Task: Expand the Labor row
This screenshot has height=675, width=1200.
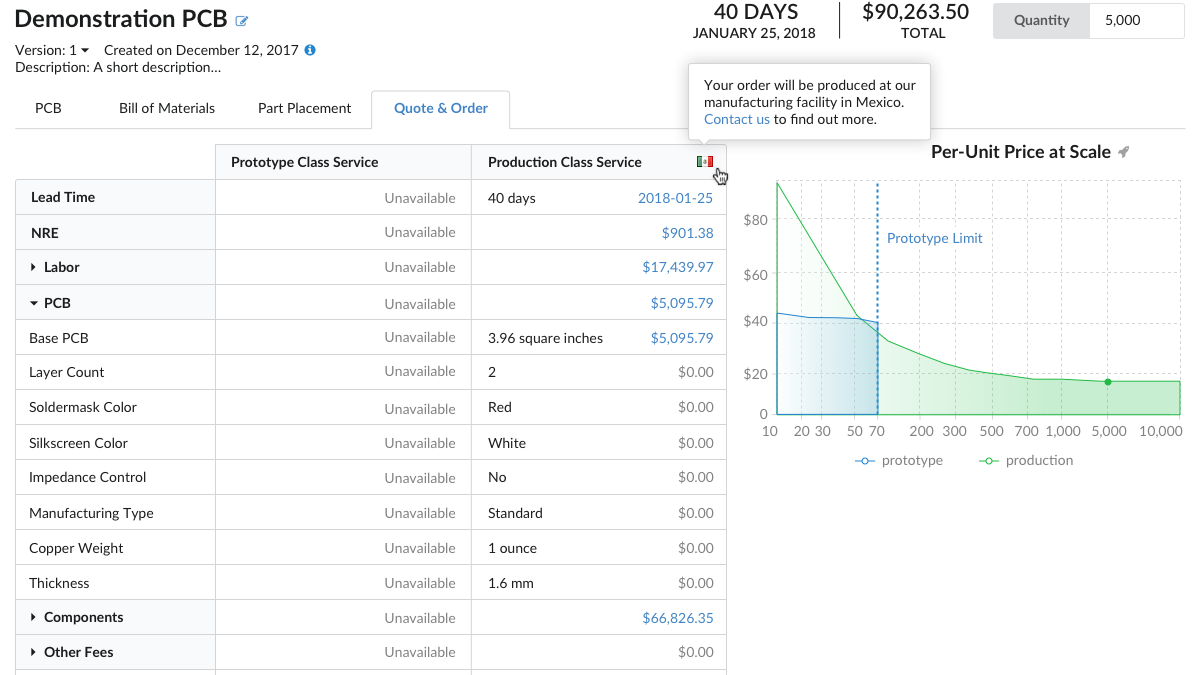Action: pyautogui.click(x=35, y=267)
